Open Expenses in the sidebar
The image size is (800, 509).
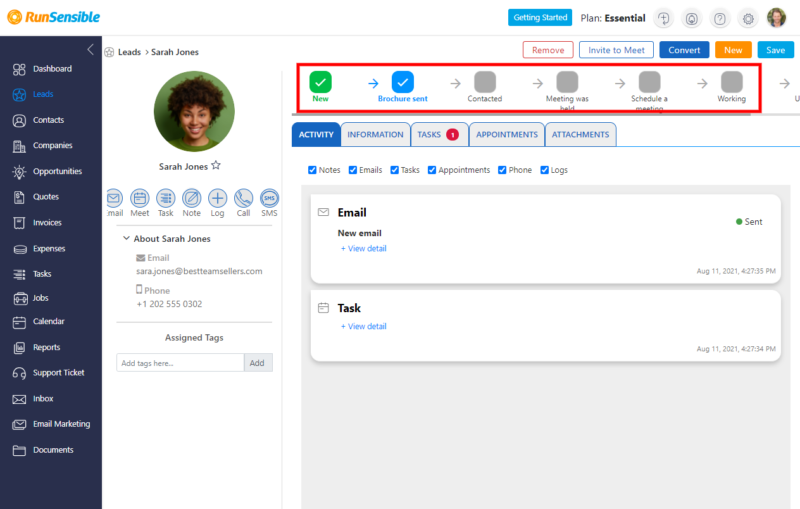39,249
